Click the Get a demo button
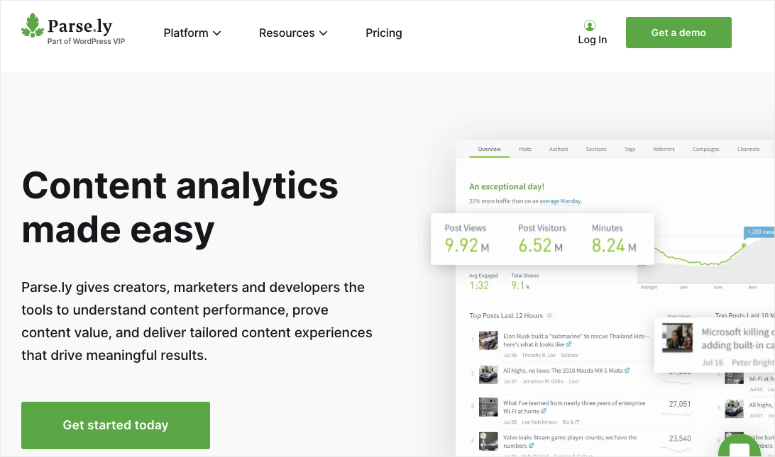This screenshot has width=775, height=457. (x=679, y=33)
